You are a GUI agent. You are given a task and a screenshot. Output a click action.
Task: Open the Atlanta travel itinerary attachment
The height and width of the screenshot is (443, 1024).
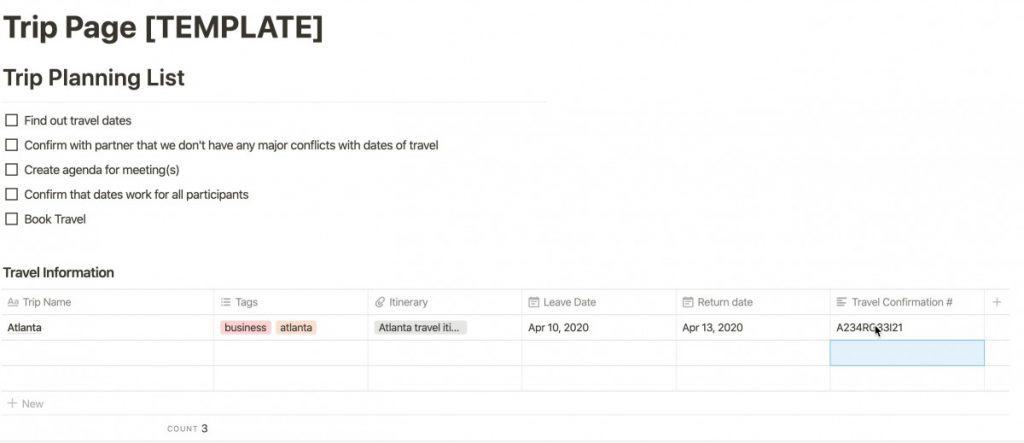pos(421,328)
